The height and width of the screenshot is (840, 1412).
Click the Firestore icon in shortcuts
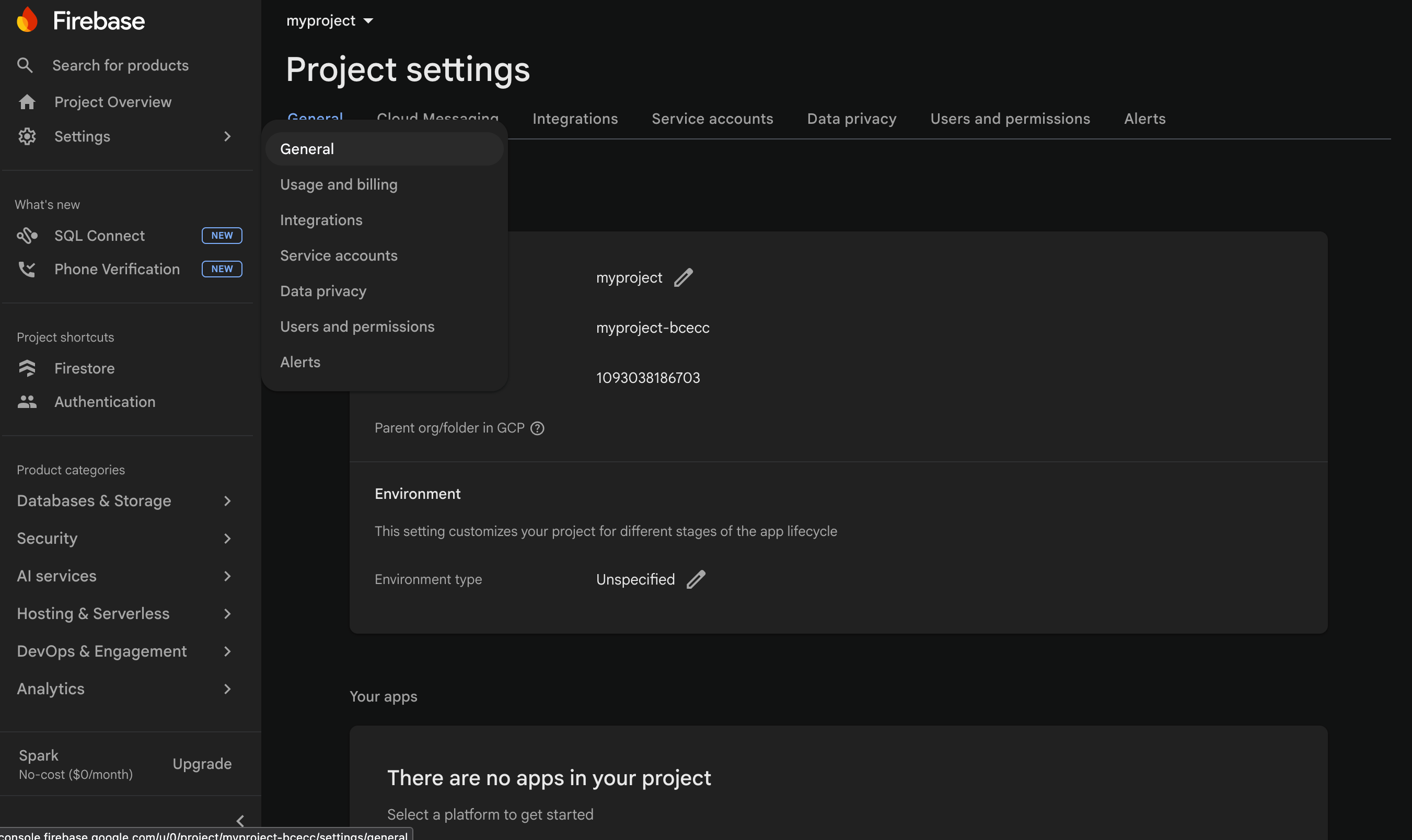pyautogui.click(x=27, y=368)
